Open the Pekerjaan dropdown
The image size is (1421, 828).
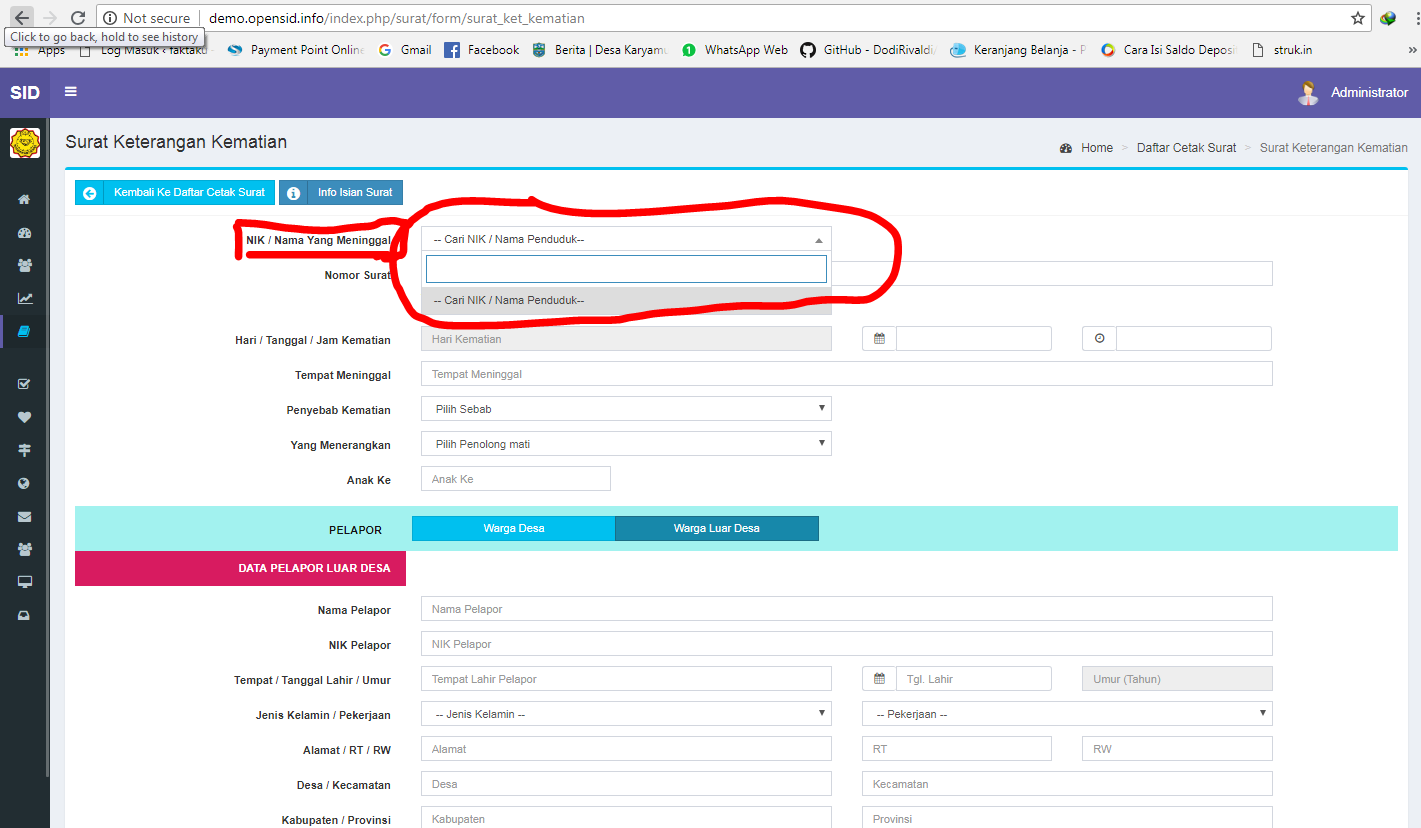point(1067,714)
